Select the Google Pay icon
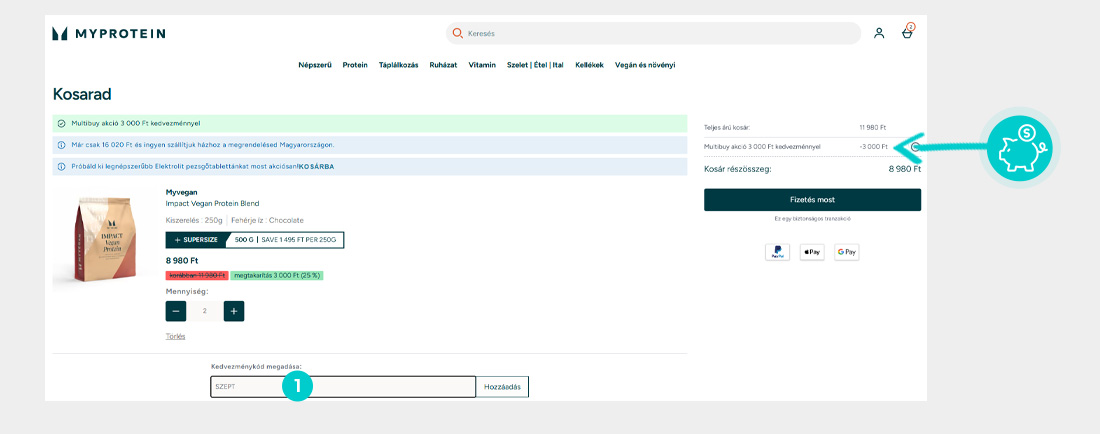The image size is (1100, 434). (x=846, y=252)
